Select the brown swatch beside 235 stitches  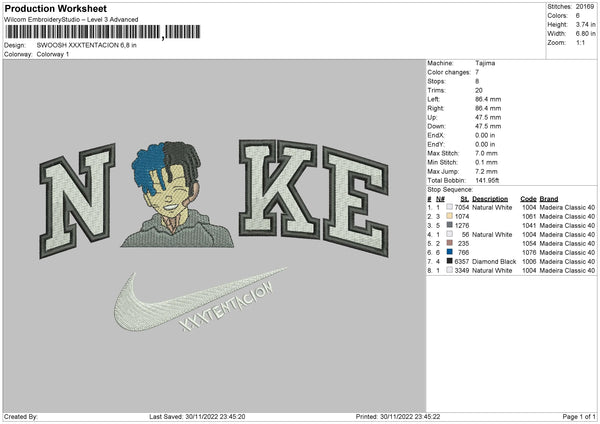tap(449, 243)
